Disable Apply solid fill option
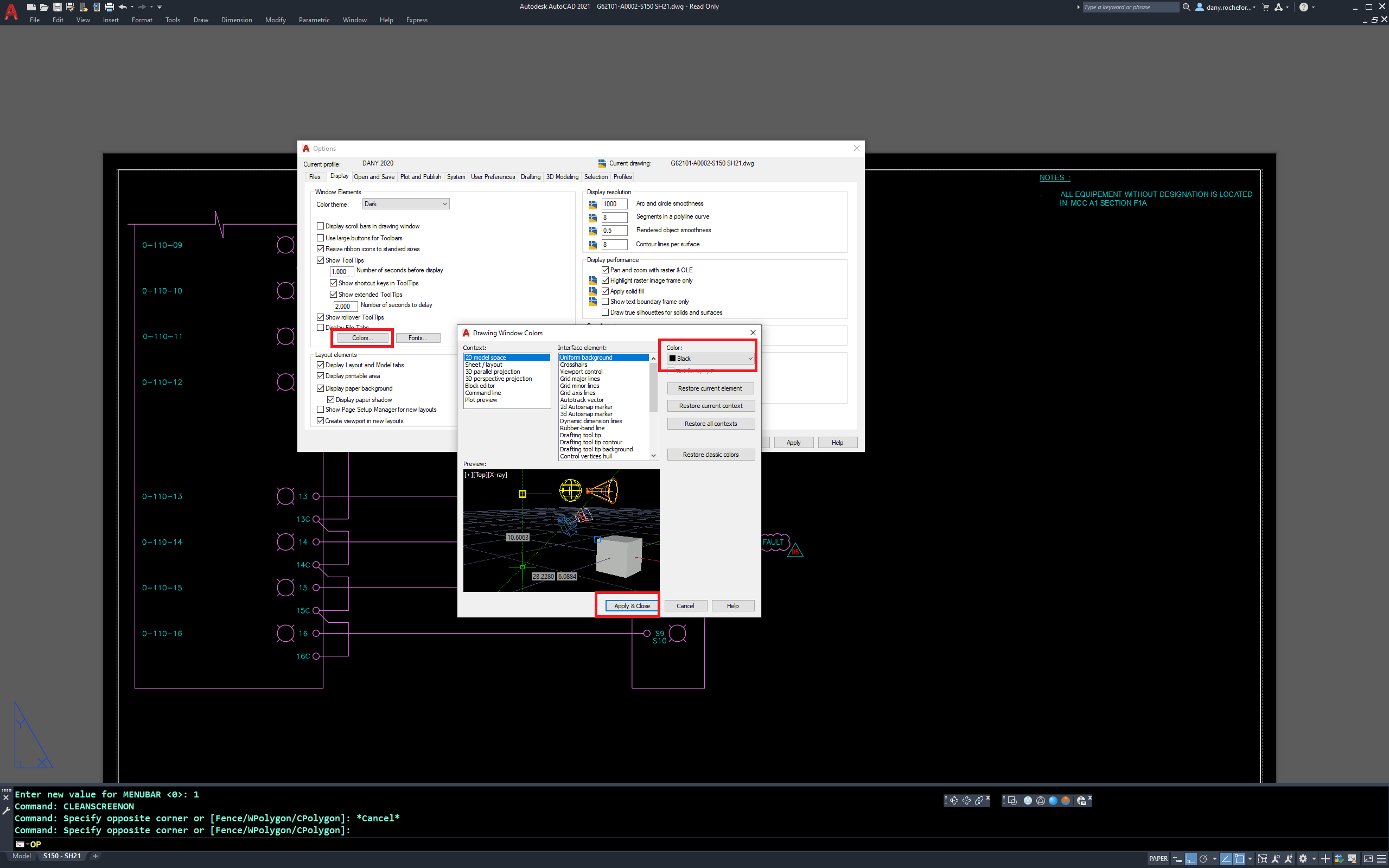The width and height of the screenshot is (1389, 868). (x=606, y=291)
